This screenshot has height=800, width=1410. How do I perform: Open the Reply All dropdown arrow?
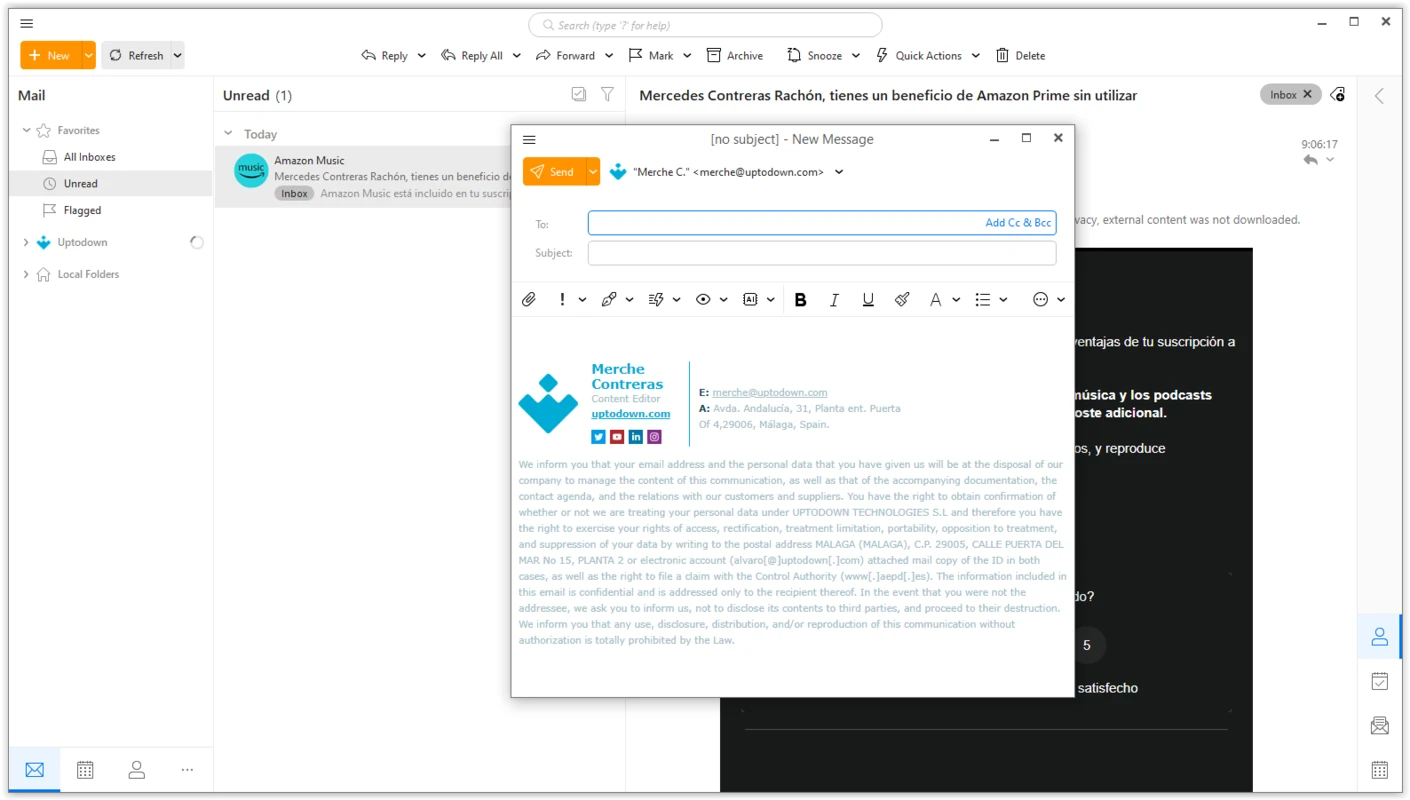517,55
